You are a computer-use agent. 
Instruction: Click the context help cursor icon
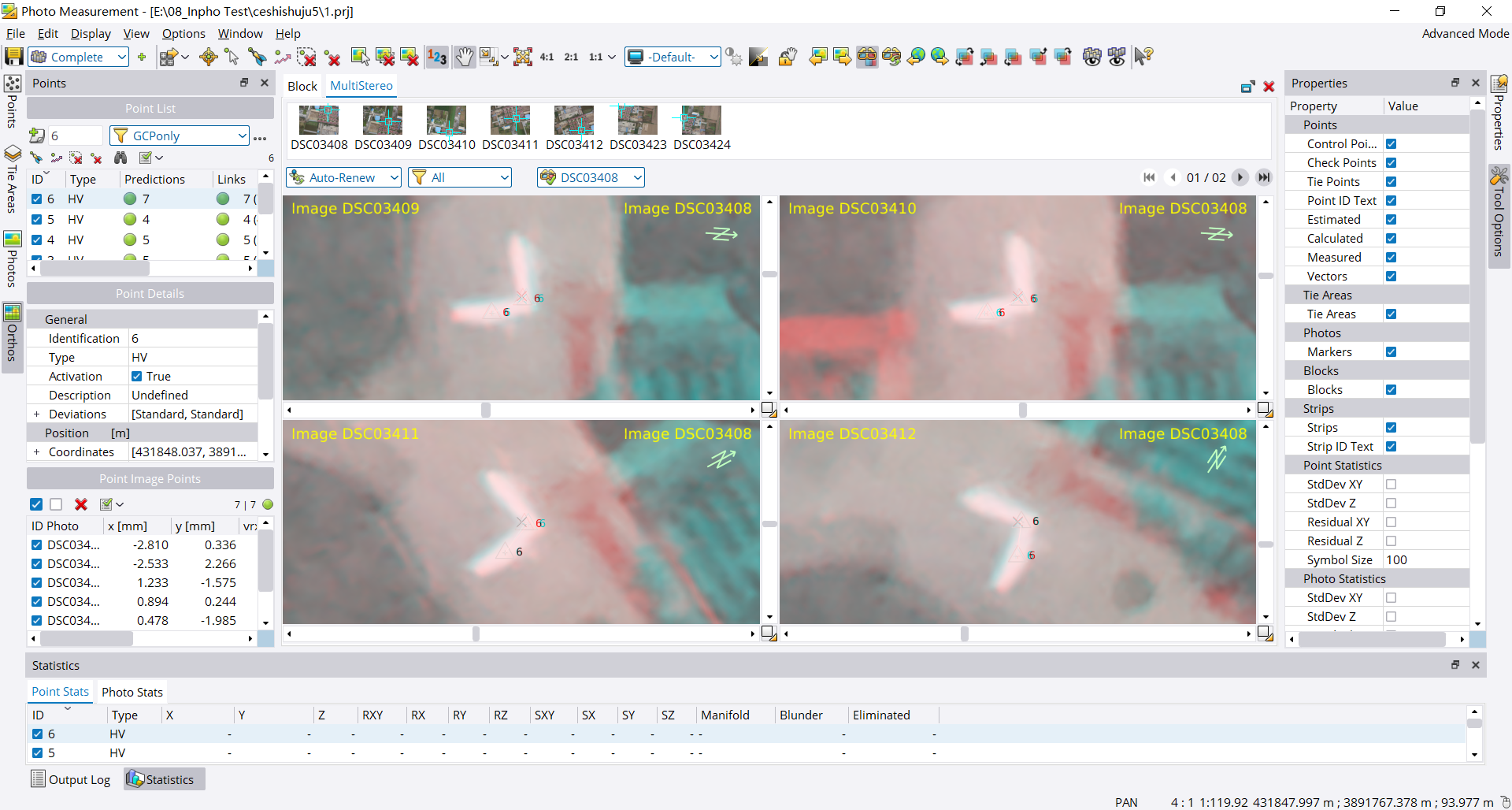[1143, 57]
